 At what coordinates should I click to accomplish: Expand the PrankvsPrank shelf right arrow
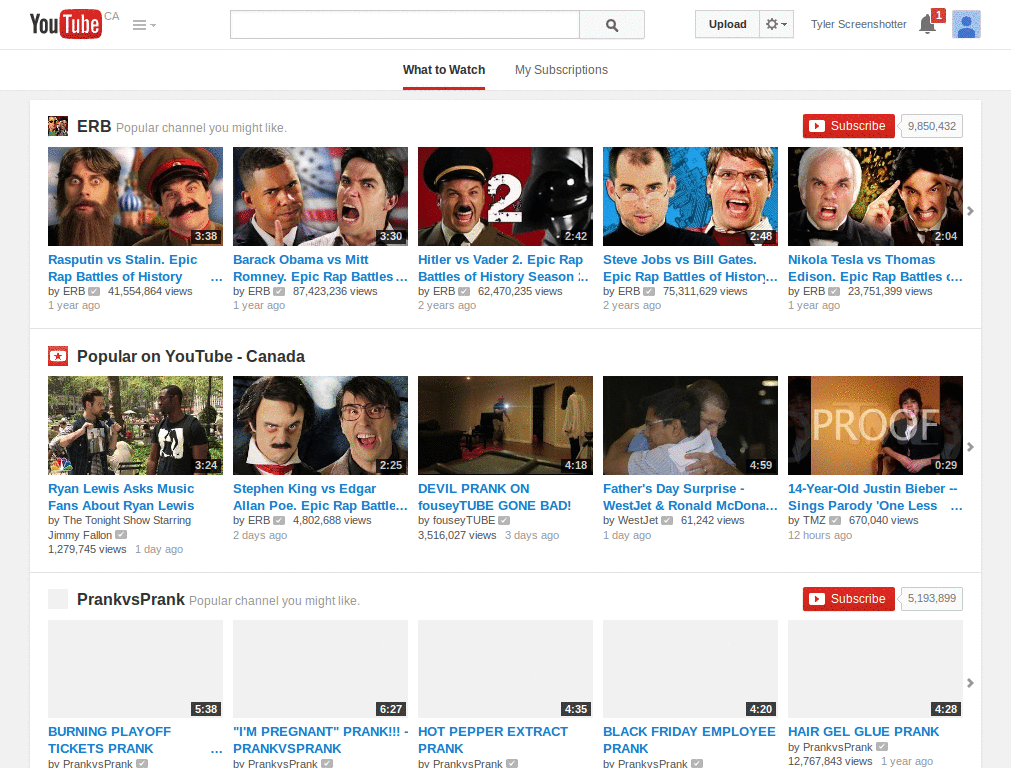(x=970, y=684)
